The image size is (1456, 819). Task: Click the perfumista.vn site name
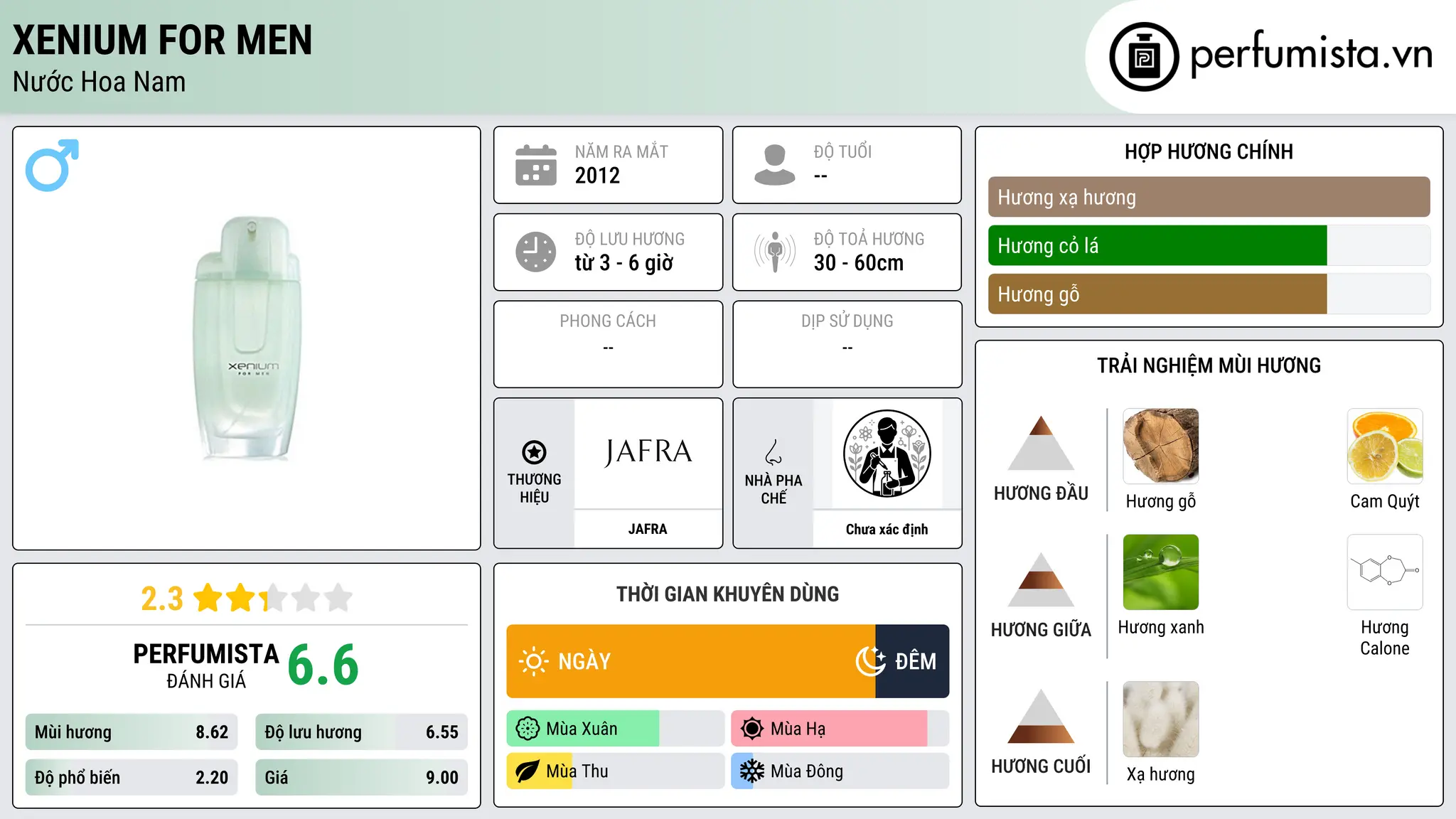(1311, 55)
